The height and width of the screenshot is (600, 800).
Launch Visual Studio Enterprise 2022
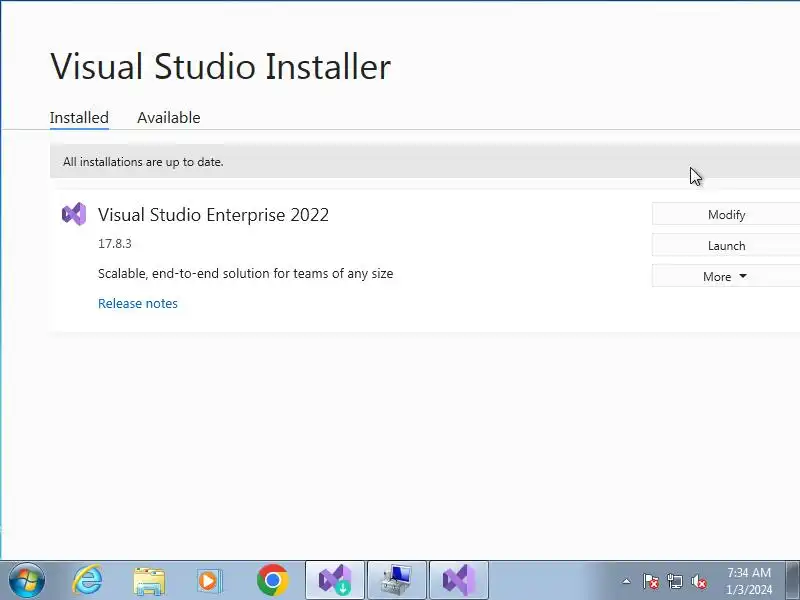point(726,245)
